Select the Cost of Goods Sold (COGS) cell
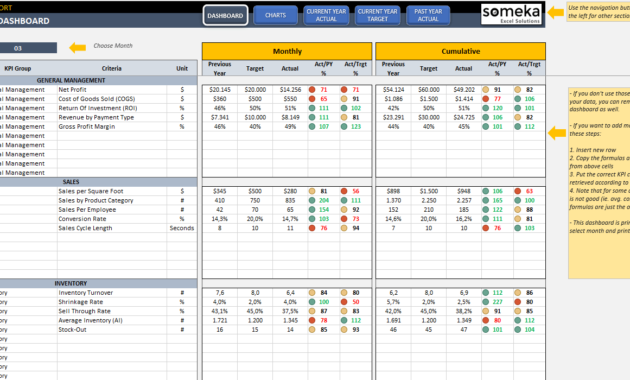This screenshot has height=380, width=630. point(112,99)
